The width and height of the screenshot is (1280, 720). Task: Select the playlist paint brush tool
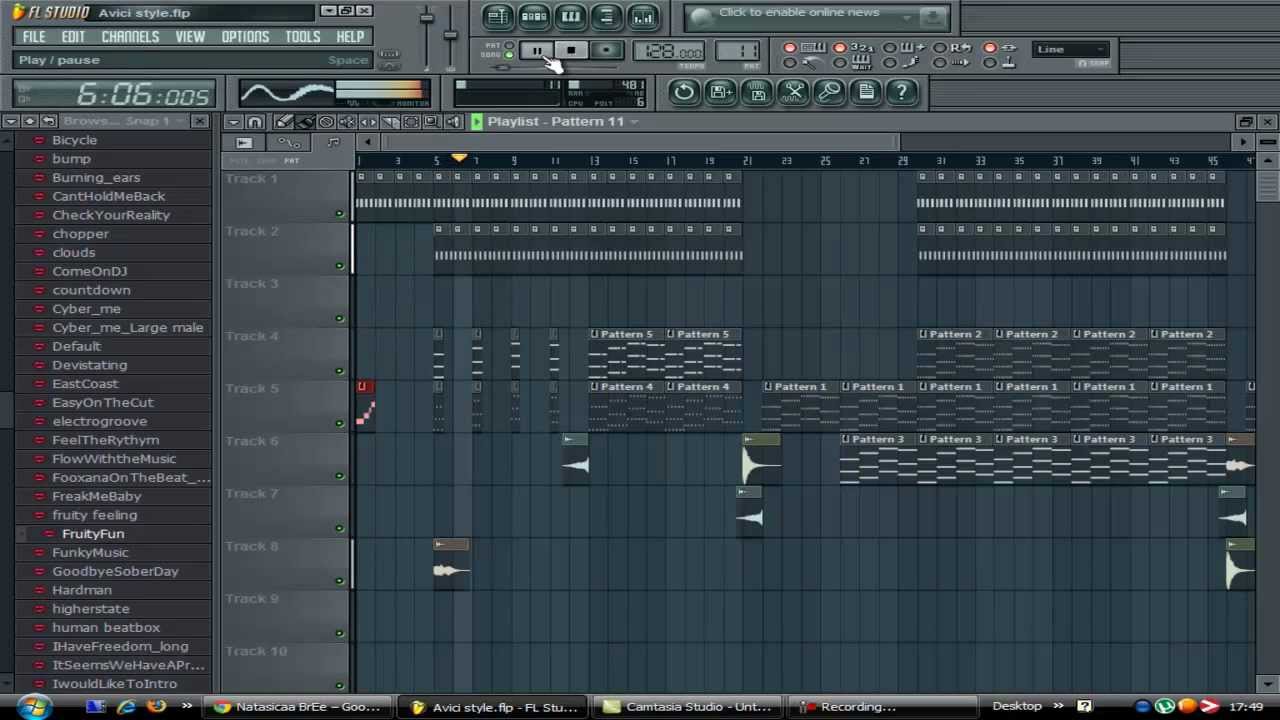[x=305, y=122]
